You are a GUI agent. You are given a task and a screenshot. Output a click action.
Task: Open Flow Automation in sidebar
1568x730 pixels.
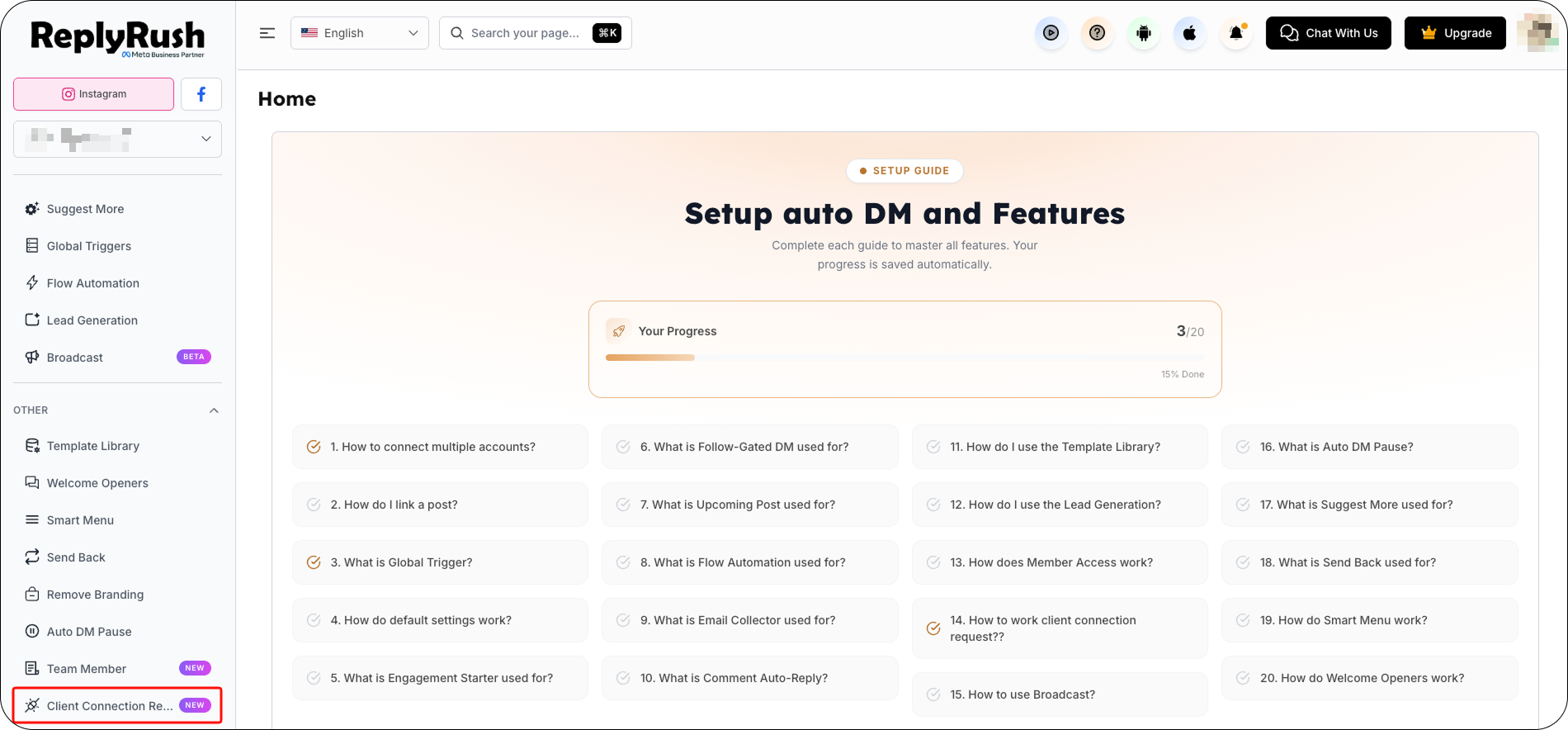point(117,283)
